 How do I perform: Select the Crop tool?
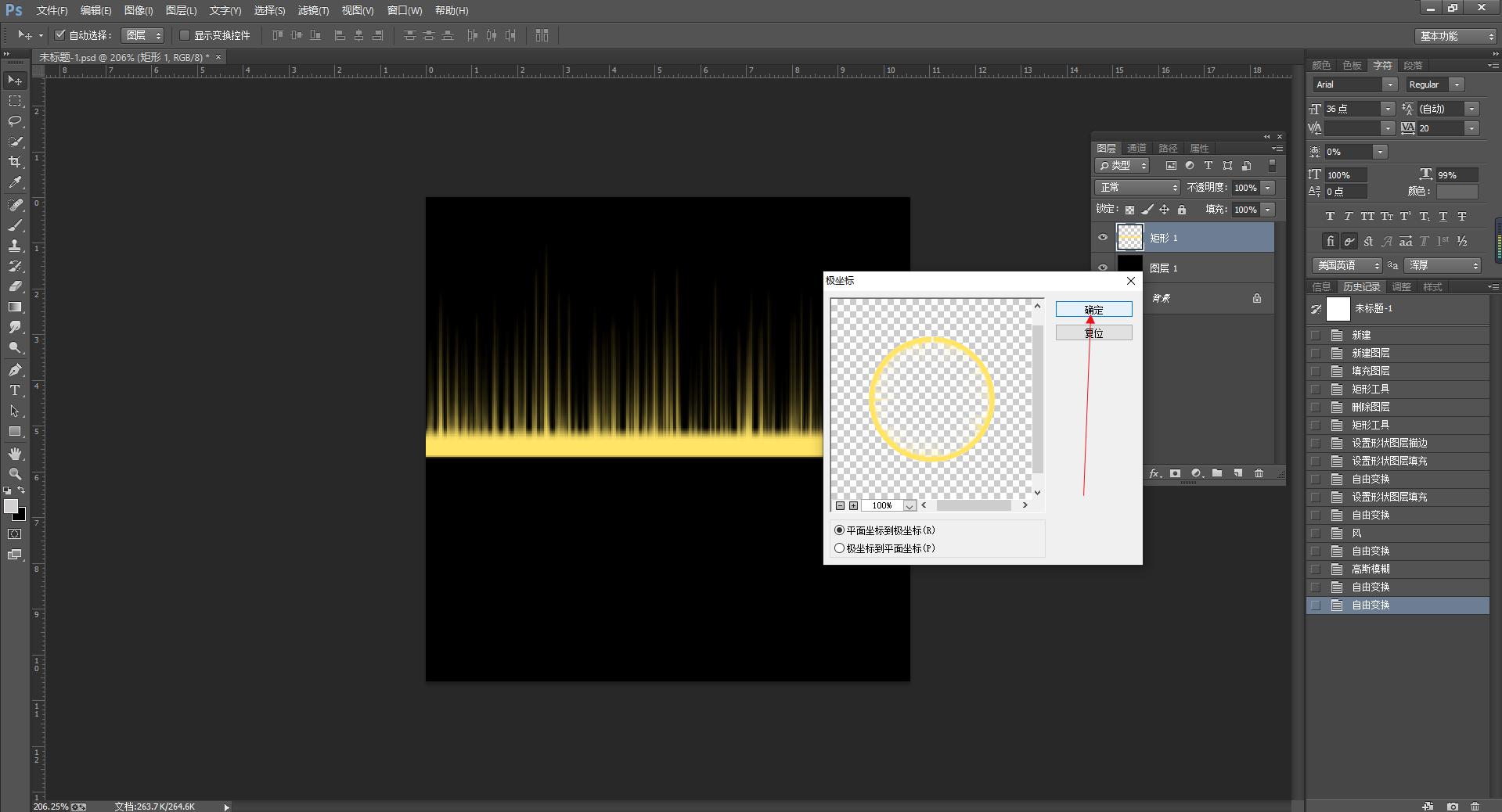[x=15, y=162]
